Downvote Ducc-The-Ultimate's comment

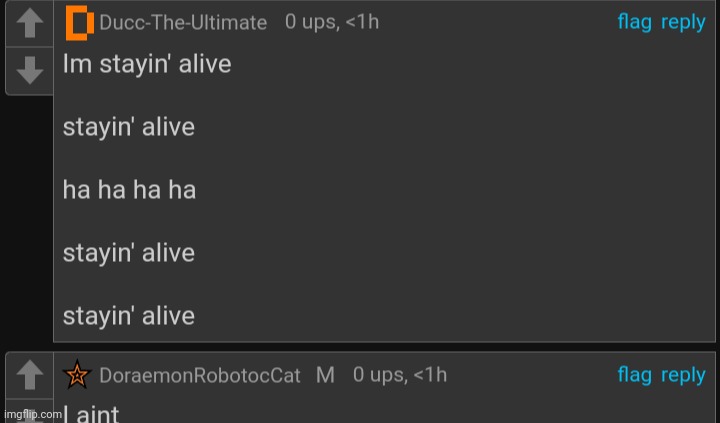pyautogui.click(x=30, y=70)
